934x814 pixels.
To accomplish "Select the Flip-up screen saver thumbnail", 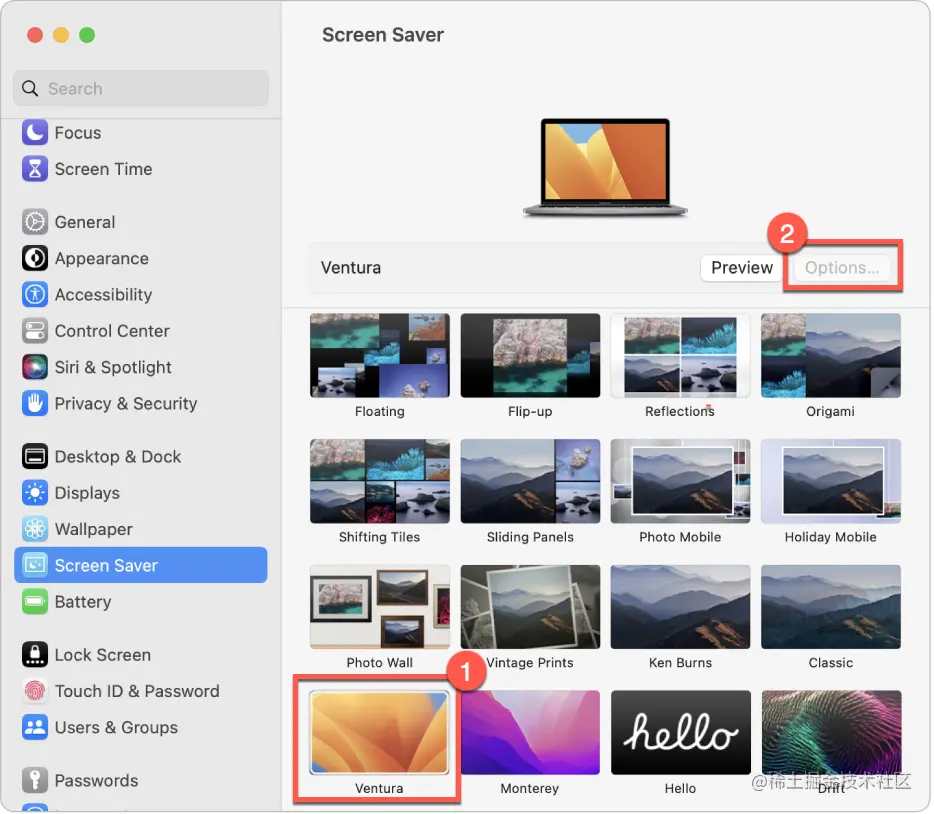I will [530, 355].
